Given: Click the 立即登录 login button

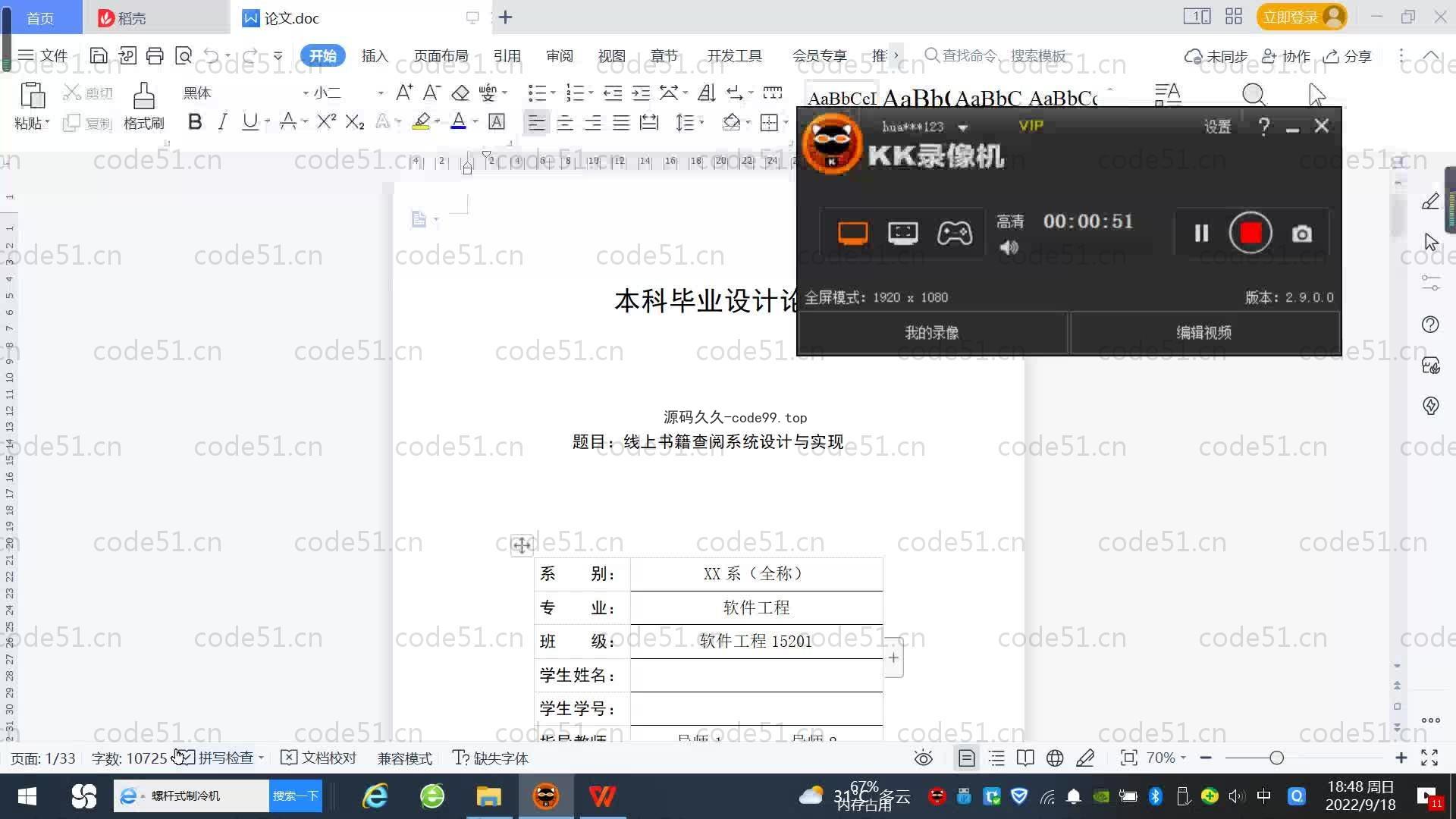Looking at the screenshot, I should click(x=1301, y=17).
